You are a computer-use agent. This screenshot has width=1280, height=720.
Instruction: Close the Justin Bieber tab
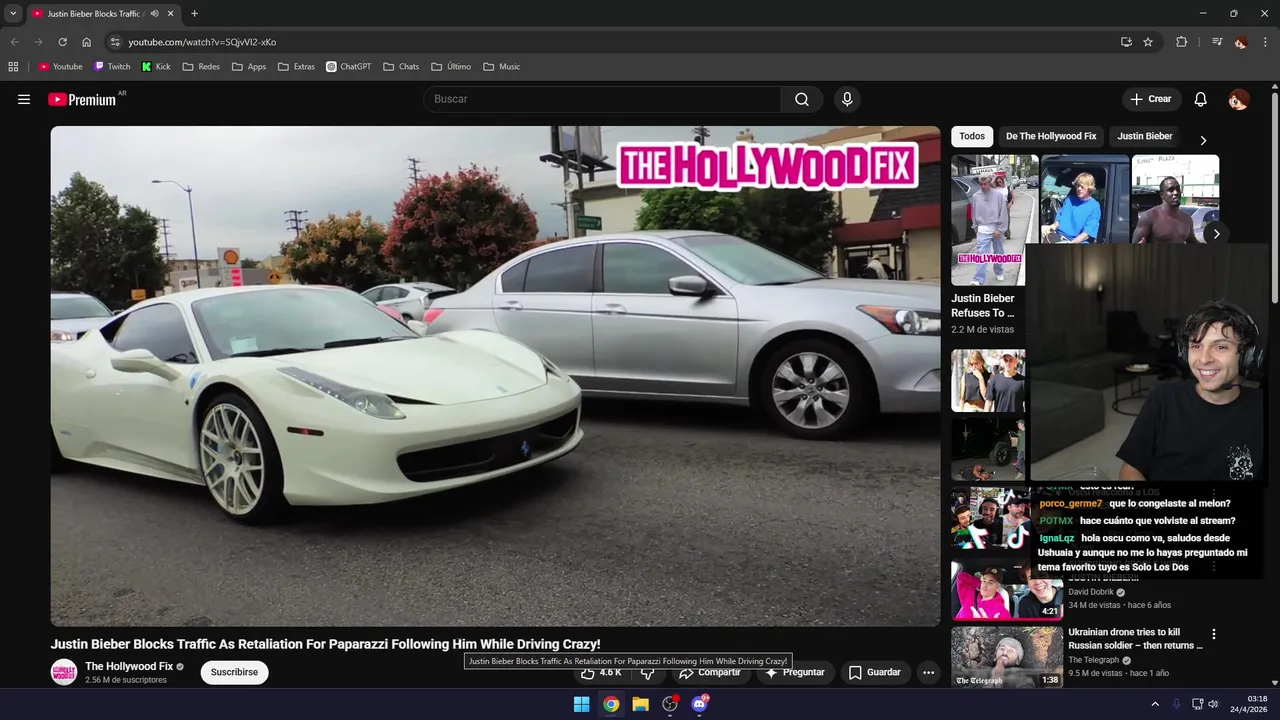tap(171, 14)
